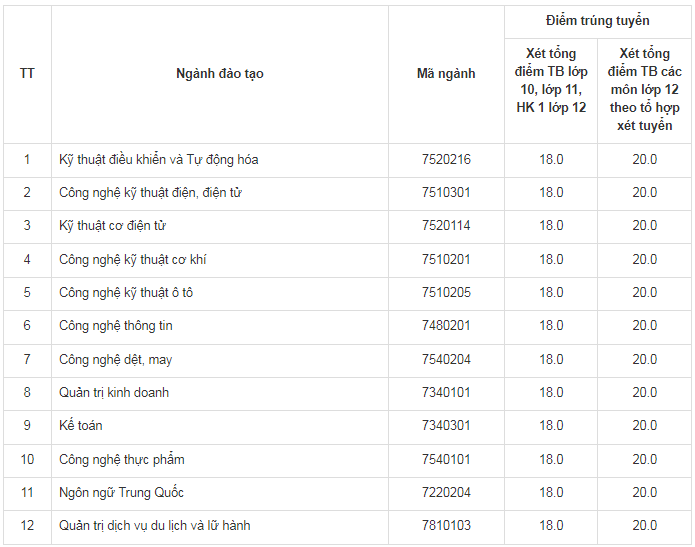
Task: Select major code 7480201
Action: tap(446, 326)
